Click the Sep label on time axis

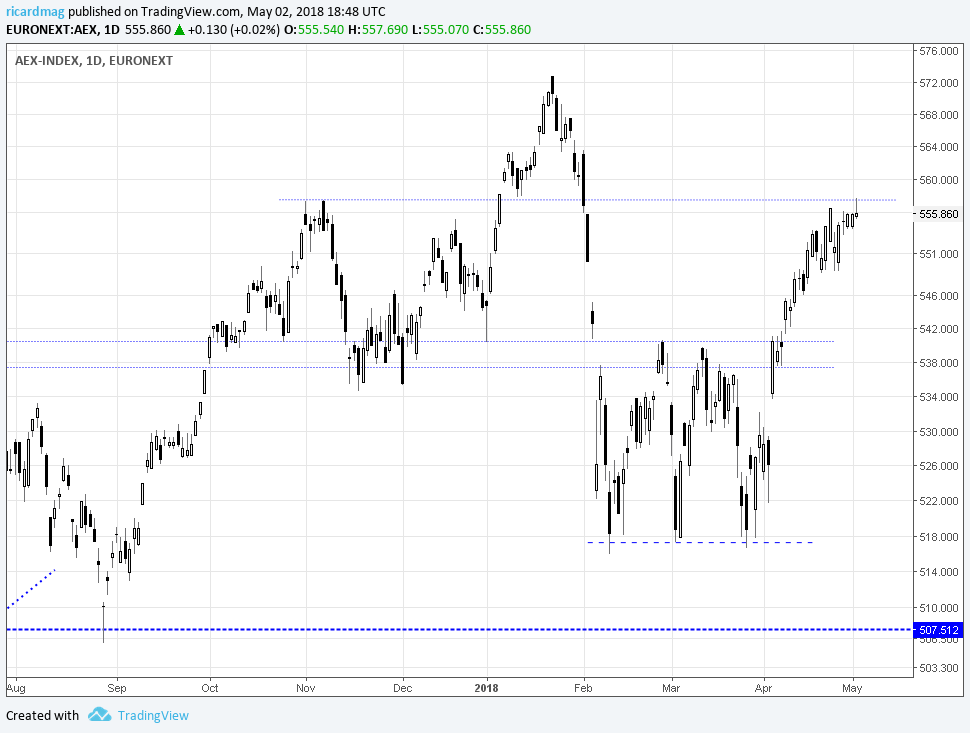[116, 688]
